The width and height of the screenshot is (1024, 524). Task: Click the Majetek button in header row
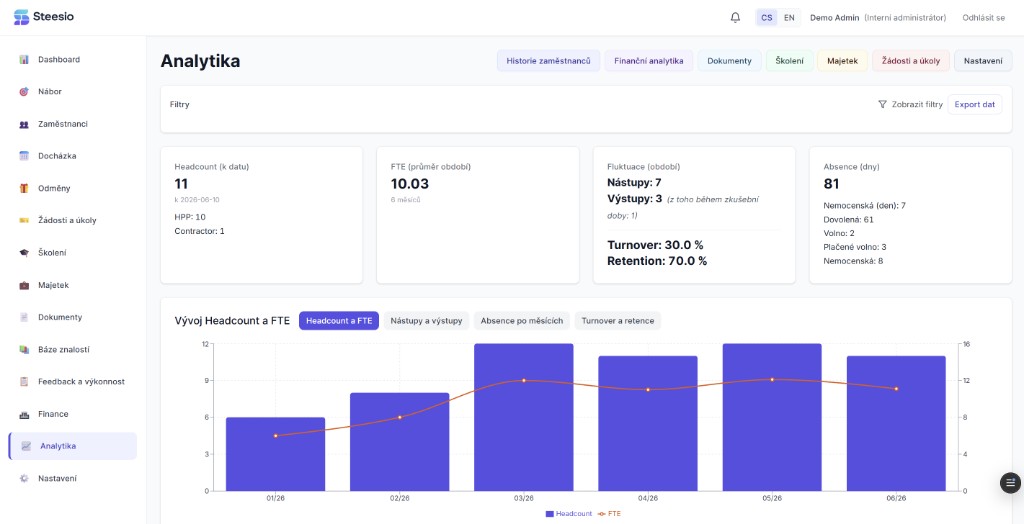pos(842,61)
